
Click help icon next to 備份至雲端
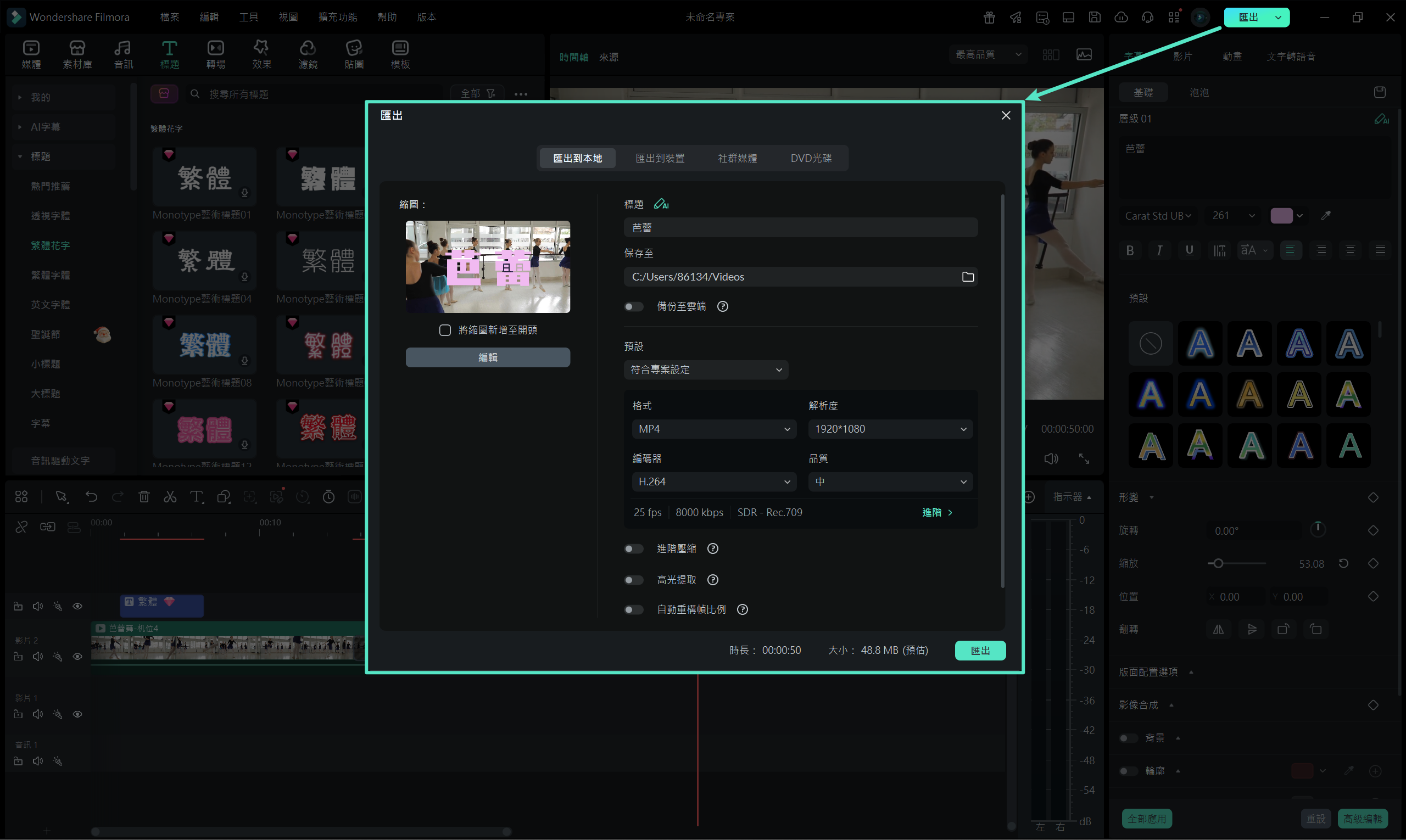tap(723, 306)
